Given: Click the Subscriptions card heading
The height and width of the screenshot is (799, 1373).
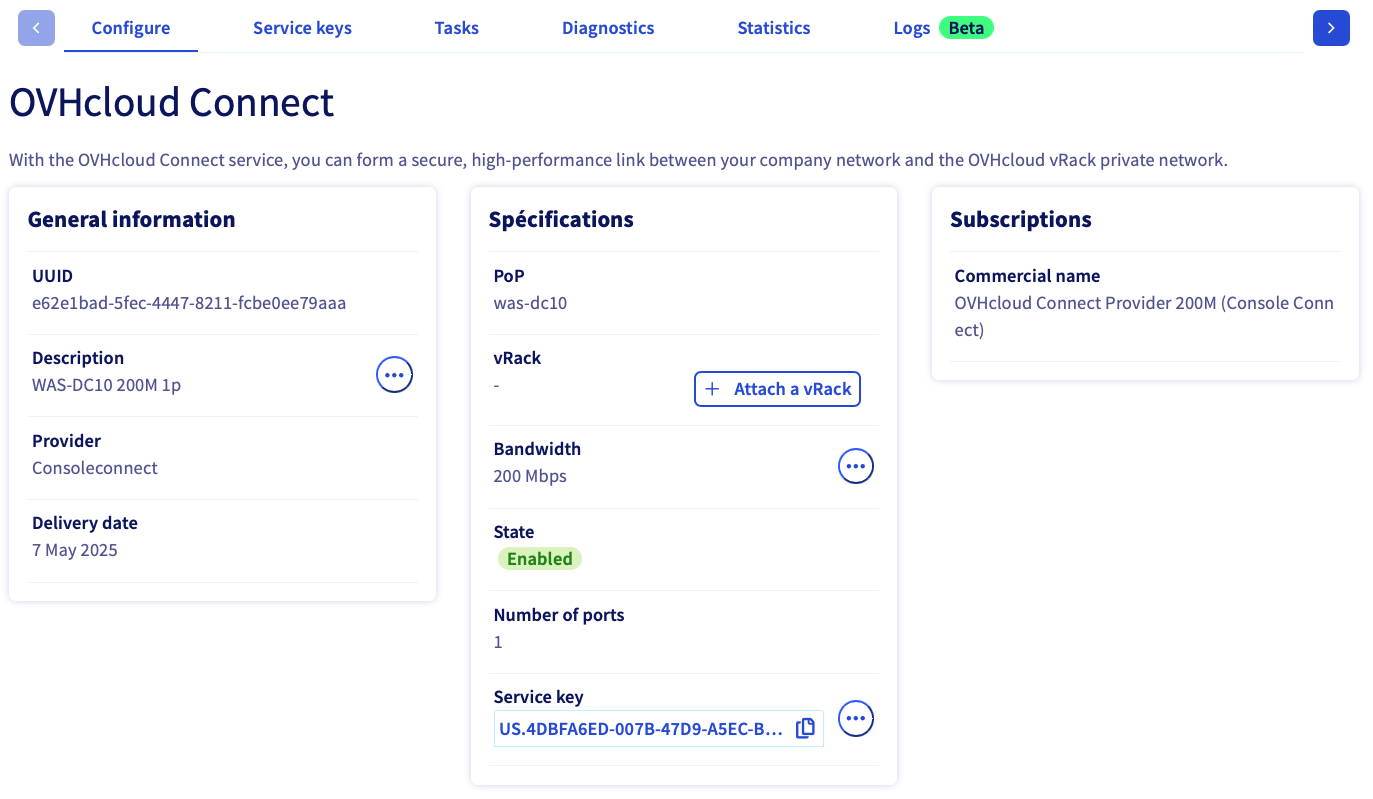Looking at the screenshot, I should point(1021,219).
